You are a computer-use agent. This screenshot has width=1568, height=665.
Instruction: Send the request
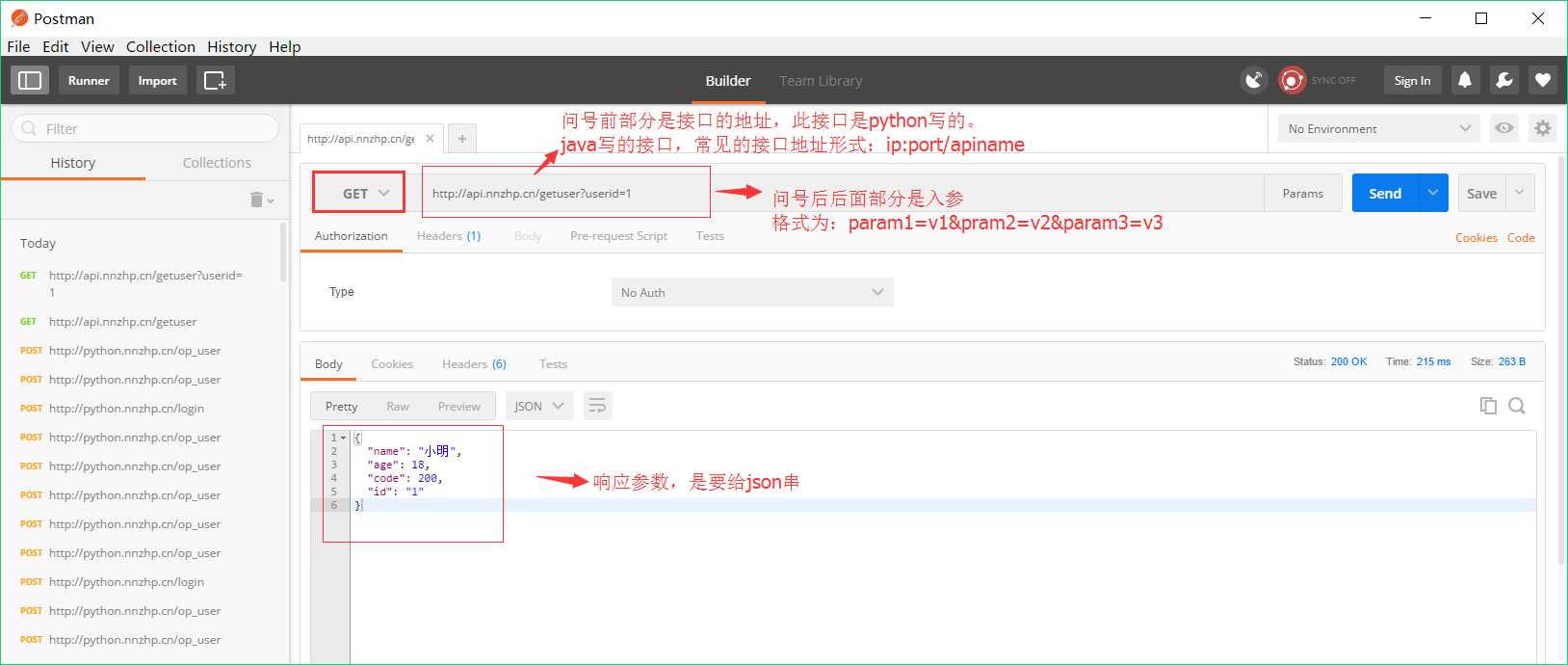tap(1385, 193)
